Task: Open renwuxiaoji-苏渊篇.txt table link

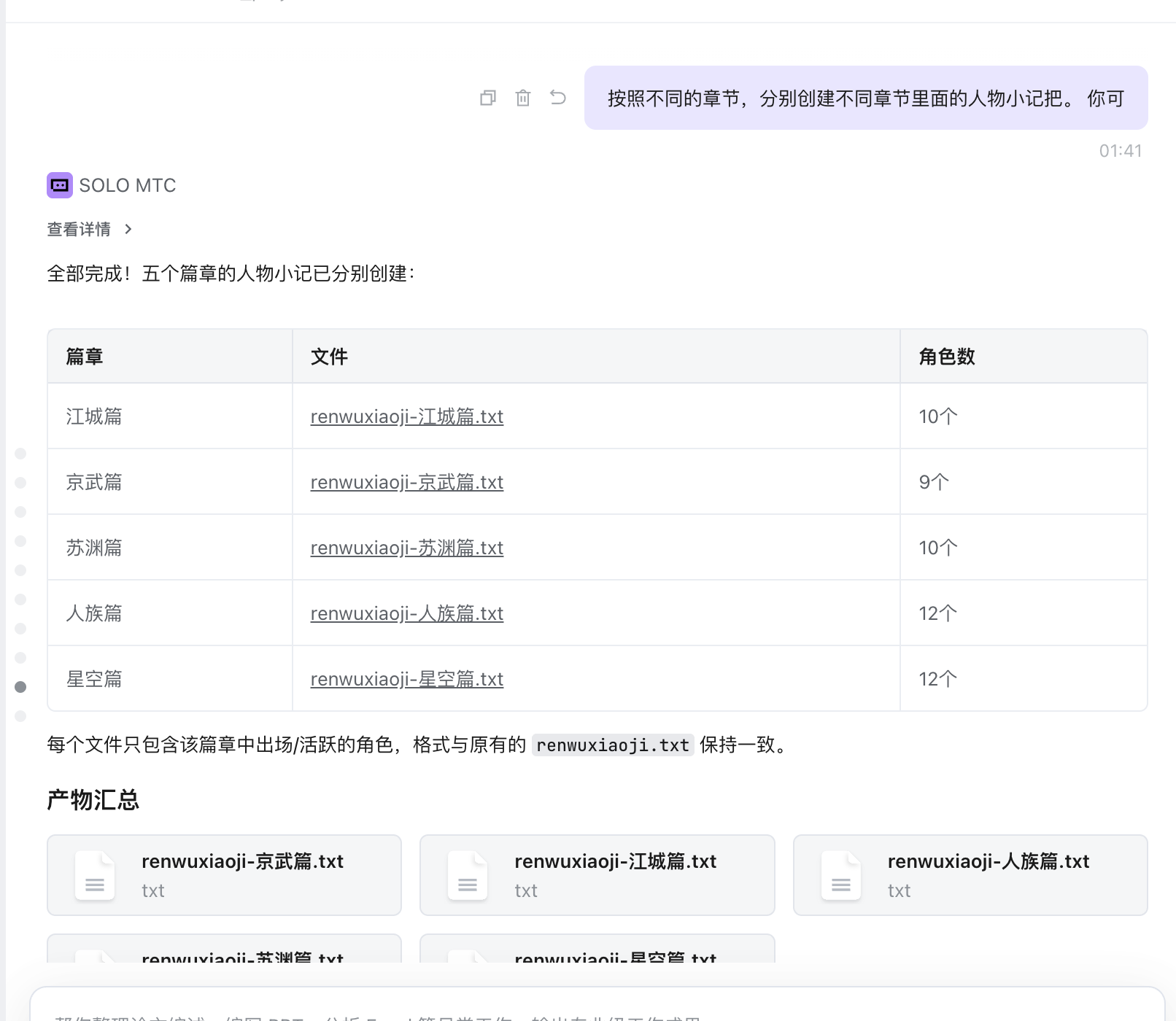Action: 406,548
